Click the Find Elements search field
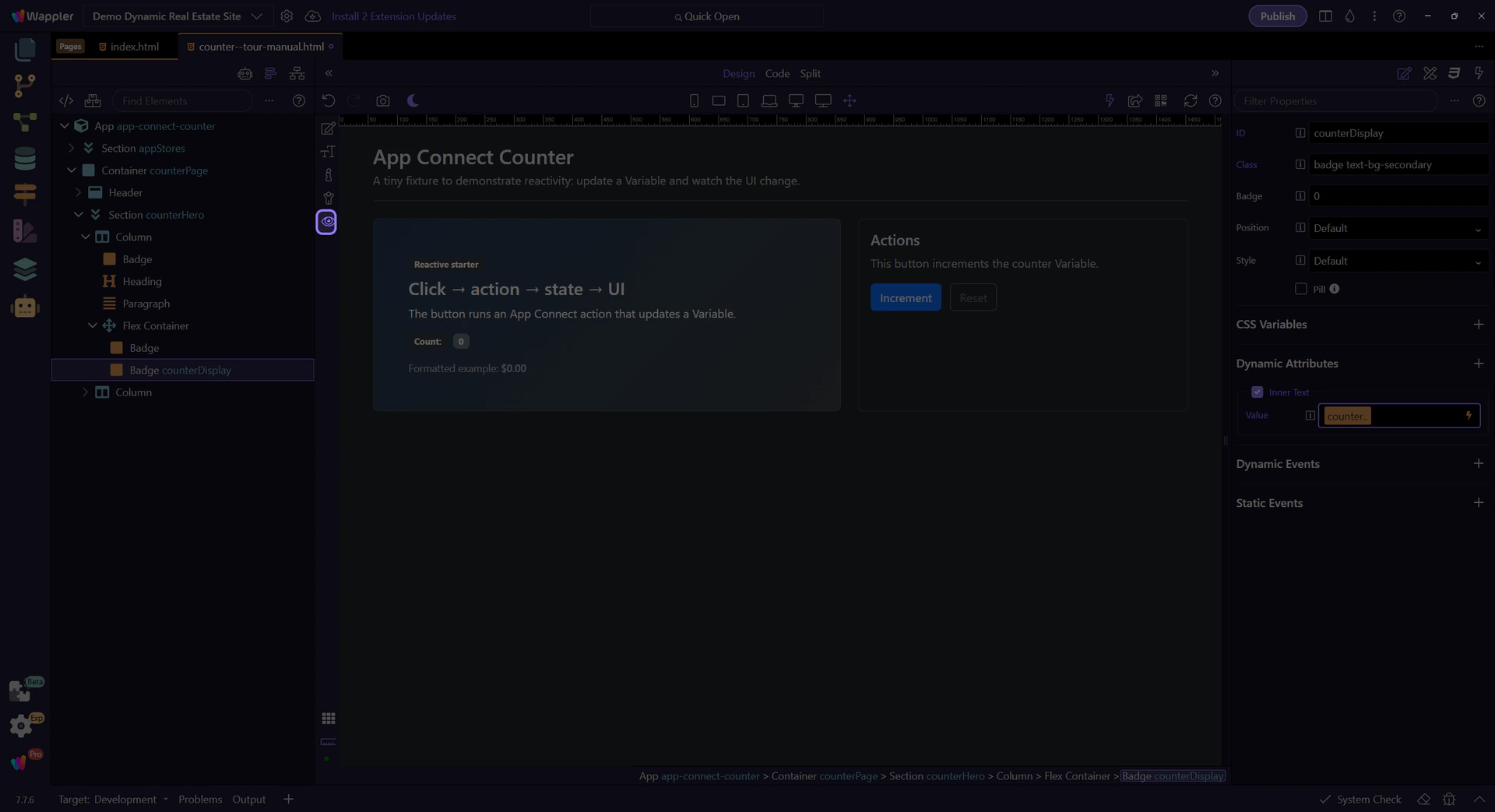This screenshot has width=1495, height=812. tap(183, 101)
